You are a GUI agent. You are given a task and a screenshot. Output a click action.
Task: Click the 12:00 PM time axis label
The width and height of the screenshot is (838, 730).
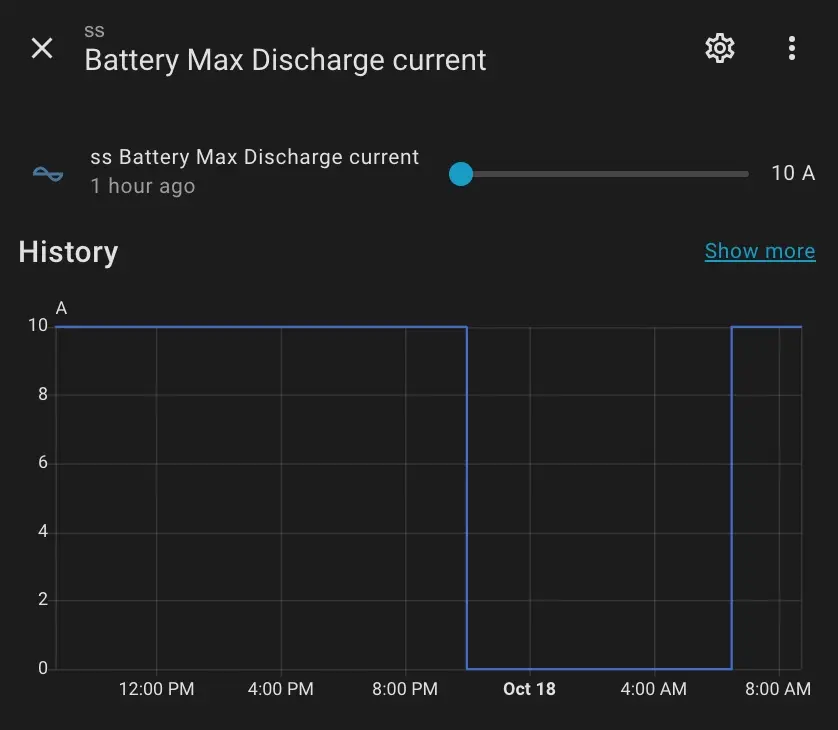point(156,689)
